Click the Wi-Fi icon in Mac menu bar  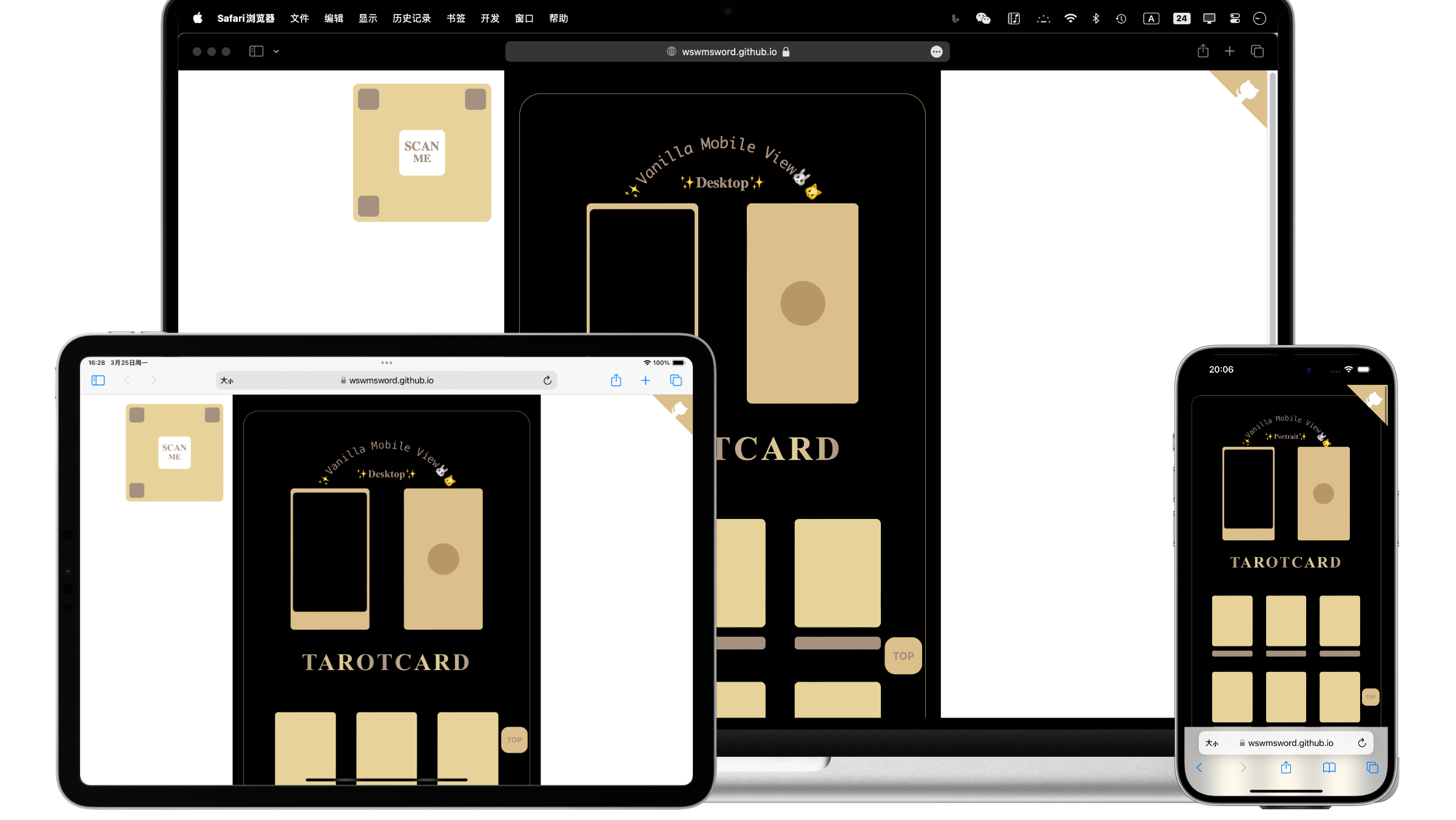pyautogui.click(x=1070, y=18)
